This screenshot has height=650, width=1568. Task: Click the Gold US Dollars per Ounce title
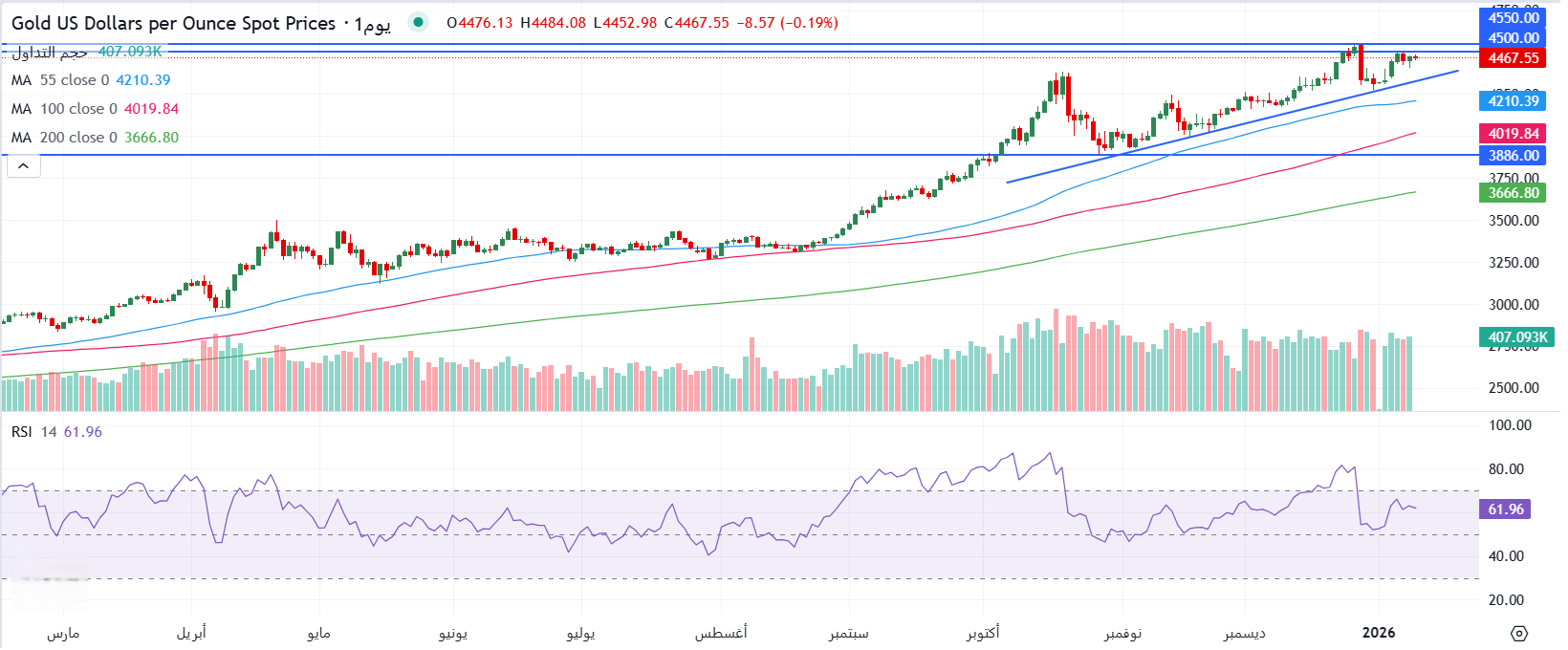(x=173, y=23)
